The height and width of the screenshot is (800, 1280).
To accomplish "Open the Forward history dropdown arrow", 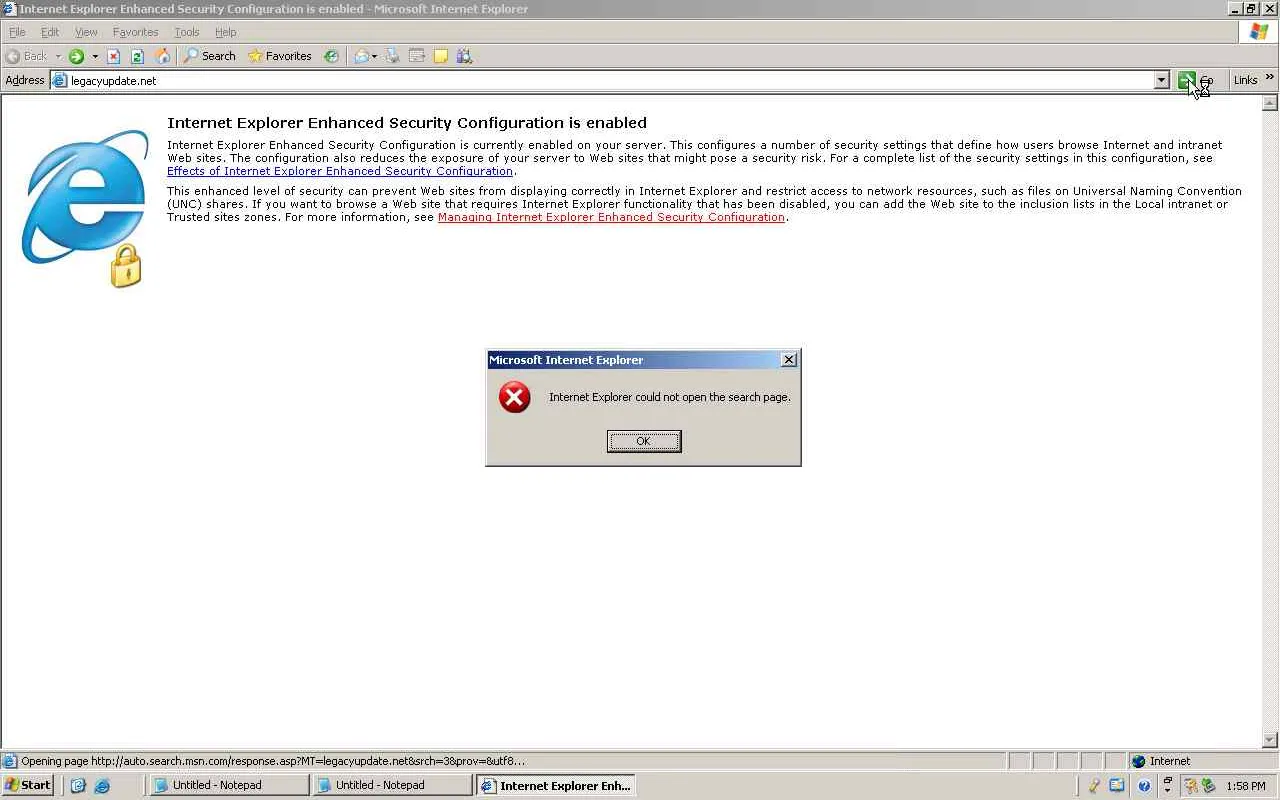I will coord(95,56).
